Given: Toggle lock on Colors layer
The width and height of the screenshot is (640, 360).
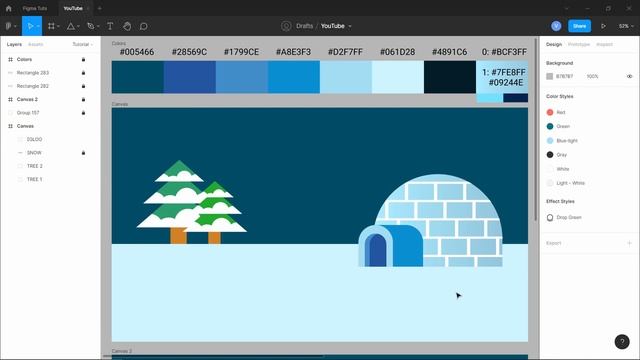Looking at the screenshot, I should click(x=83, y=60).
